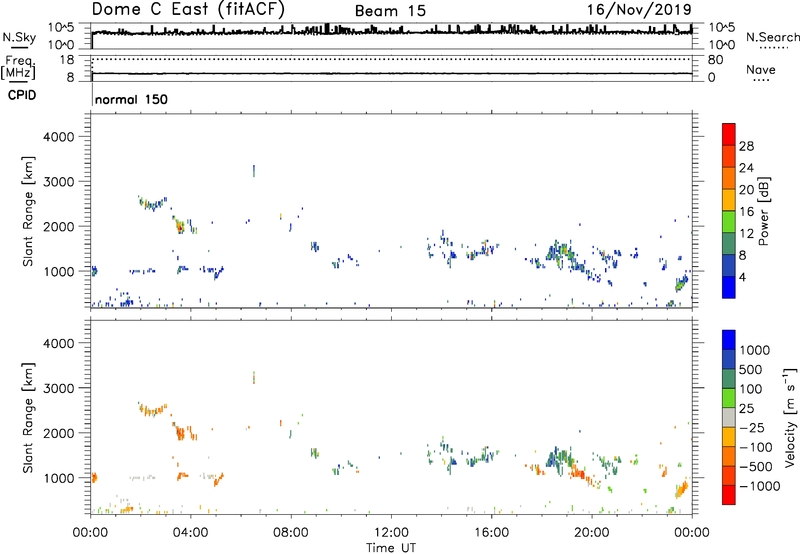Click the date "16/Nov/2019"

(x=639, y=9)
